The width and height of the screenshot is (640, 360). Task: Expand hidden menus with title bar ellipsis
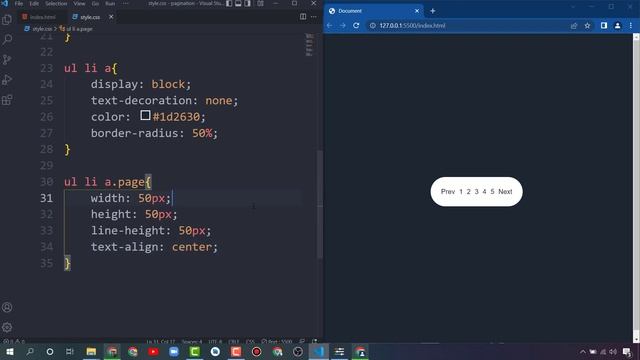pyautogui.click(x=125, y=3)
